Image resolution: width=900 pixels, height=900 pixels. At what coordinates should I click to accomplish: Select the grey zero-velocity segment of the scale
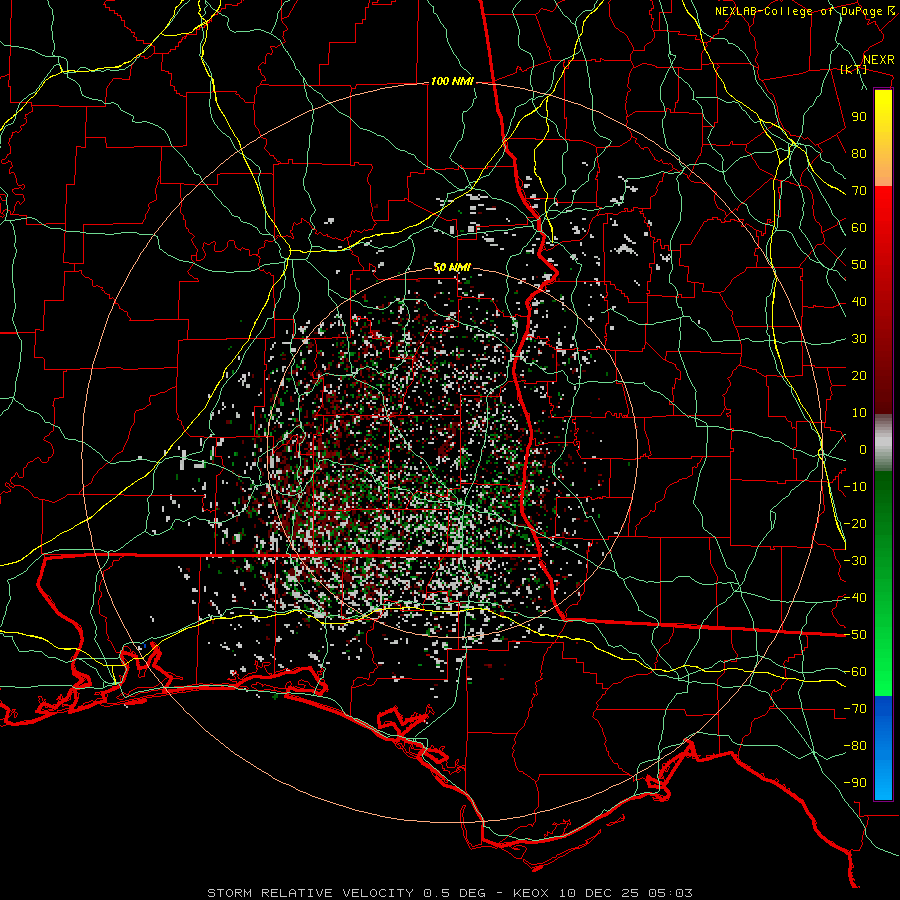883,442
